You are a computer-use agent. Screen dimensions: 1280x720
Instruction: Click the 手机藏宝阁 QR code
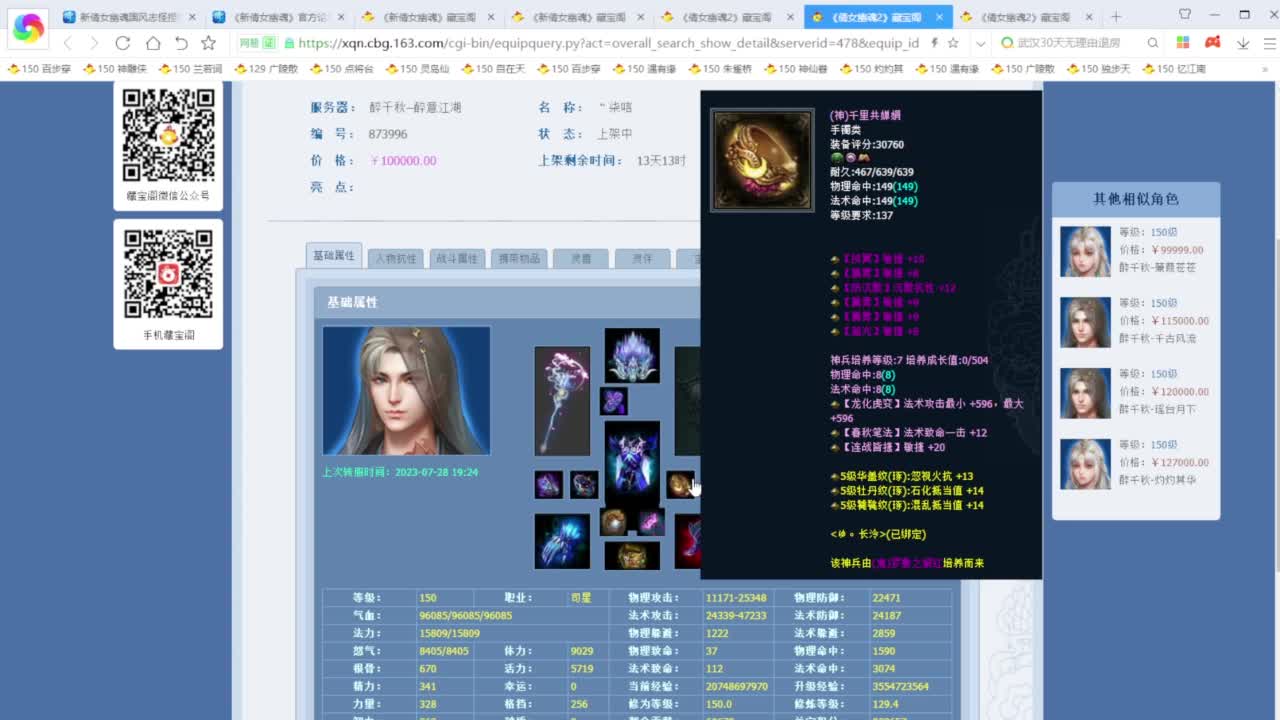168,274
